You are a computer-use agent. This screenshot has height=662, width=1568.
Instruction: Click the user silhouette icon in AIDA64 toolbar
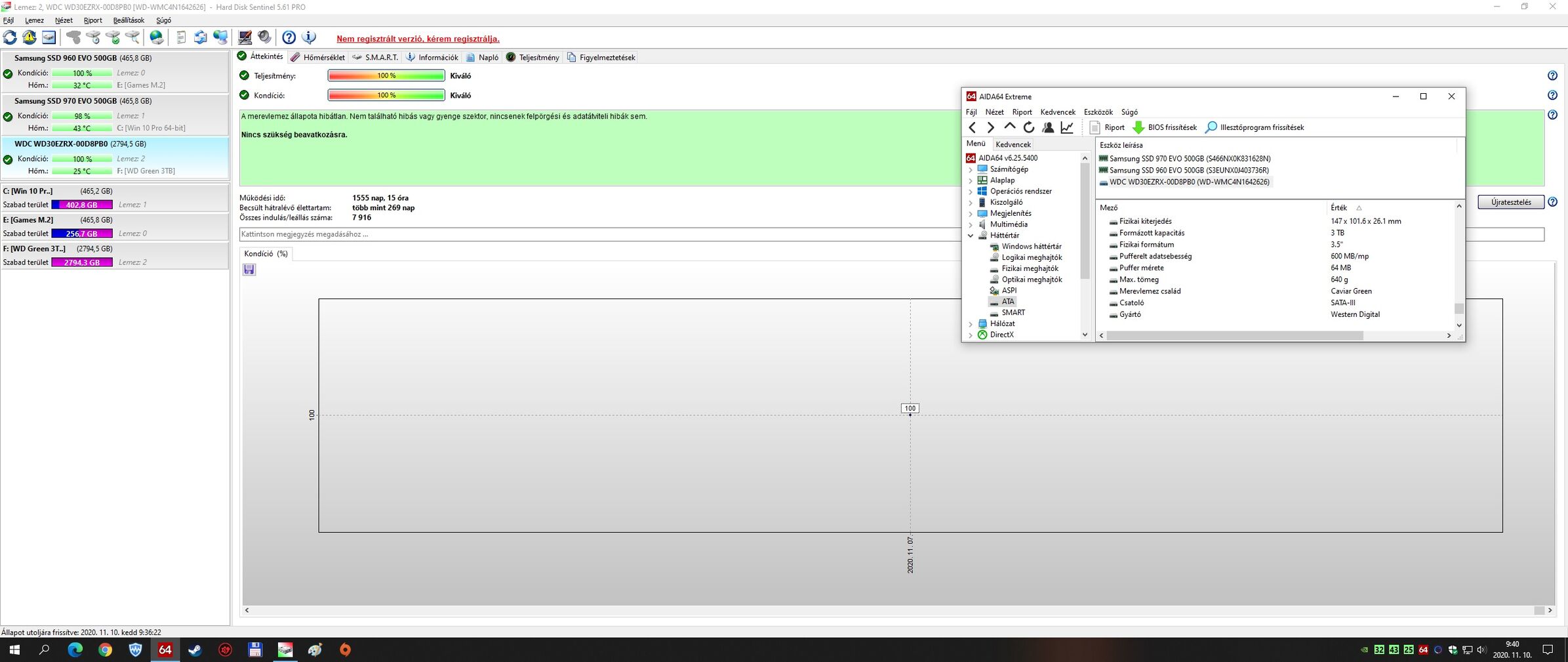point(1048,127)
